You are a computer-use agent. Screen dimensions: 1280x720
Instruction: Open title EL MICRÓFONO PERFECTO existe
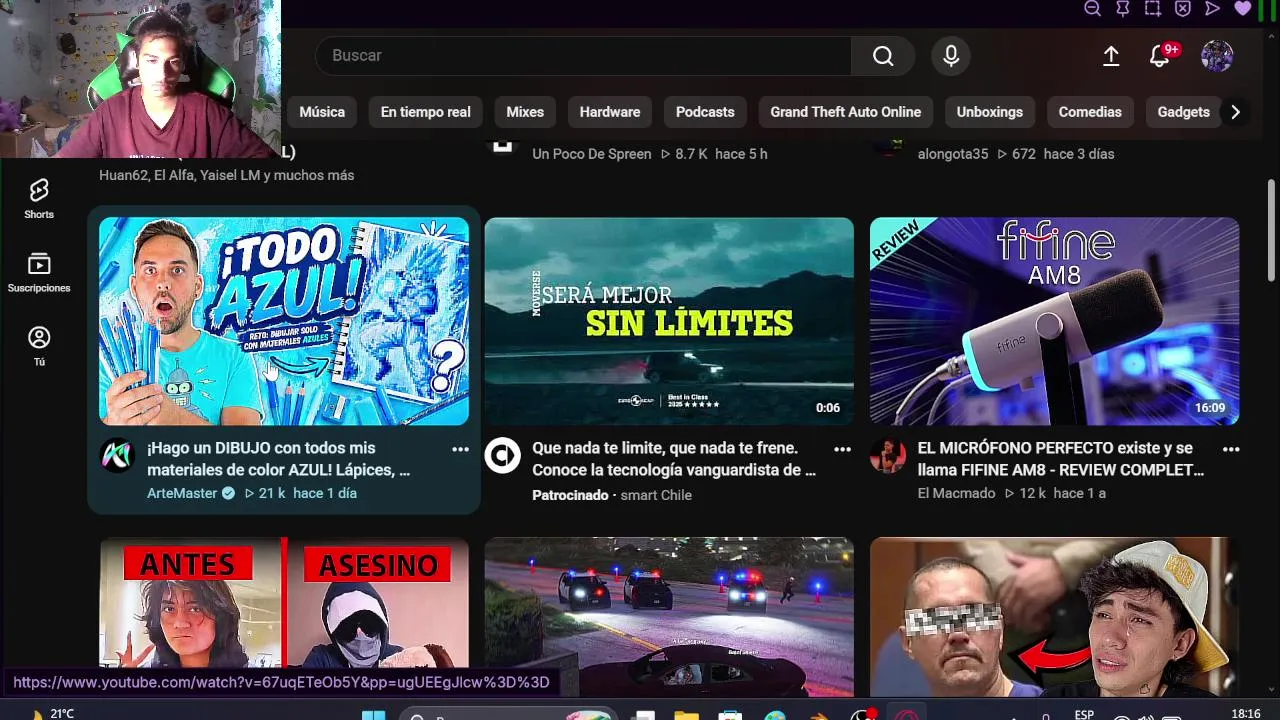1060,459
